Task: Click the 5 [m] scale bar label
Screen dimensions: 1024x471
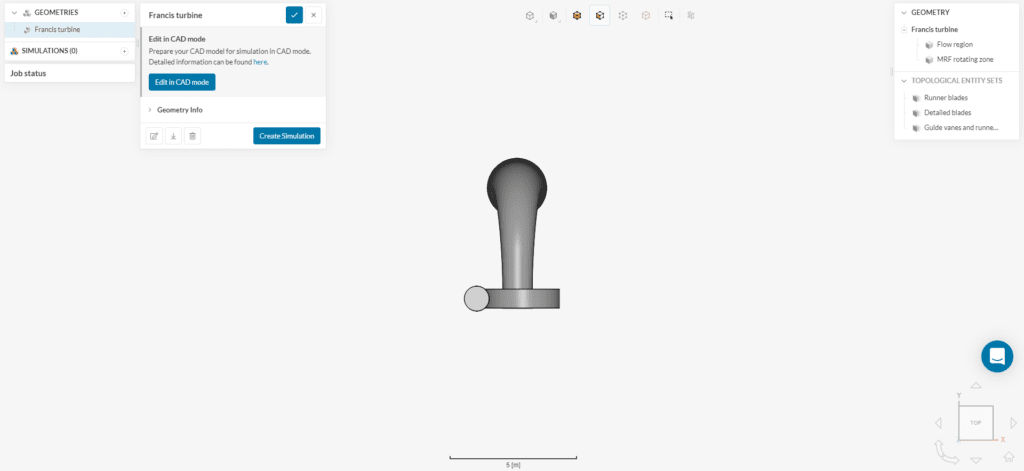Action: (513, 465)
